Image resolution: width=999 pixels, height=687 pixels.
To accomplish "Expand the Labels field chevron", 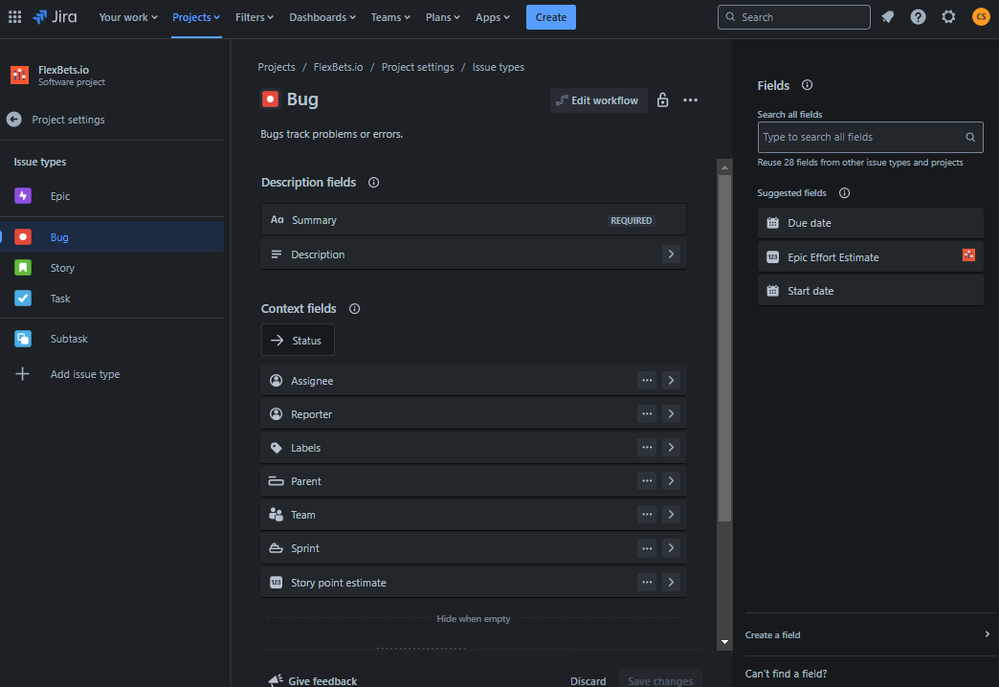I will coord(671,447).
